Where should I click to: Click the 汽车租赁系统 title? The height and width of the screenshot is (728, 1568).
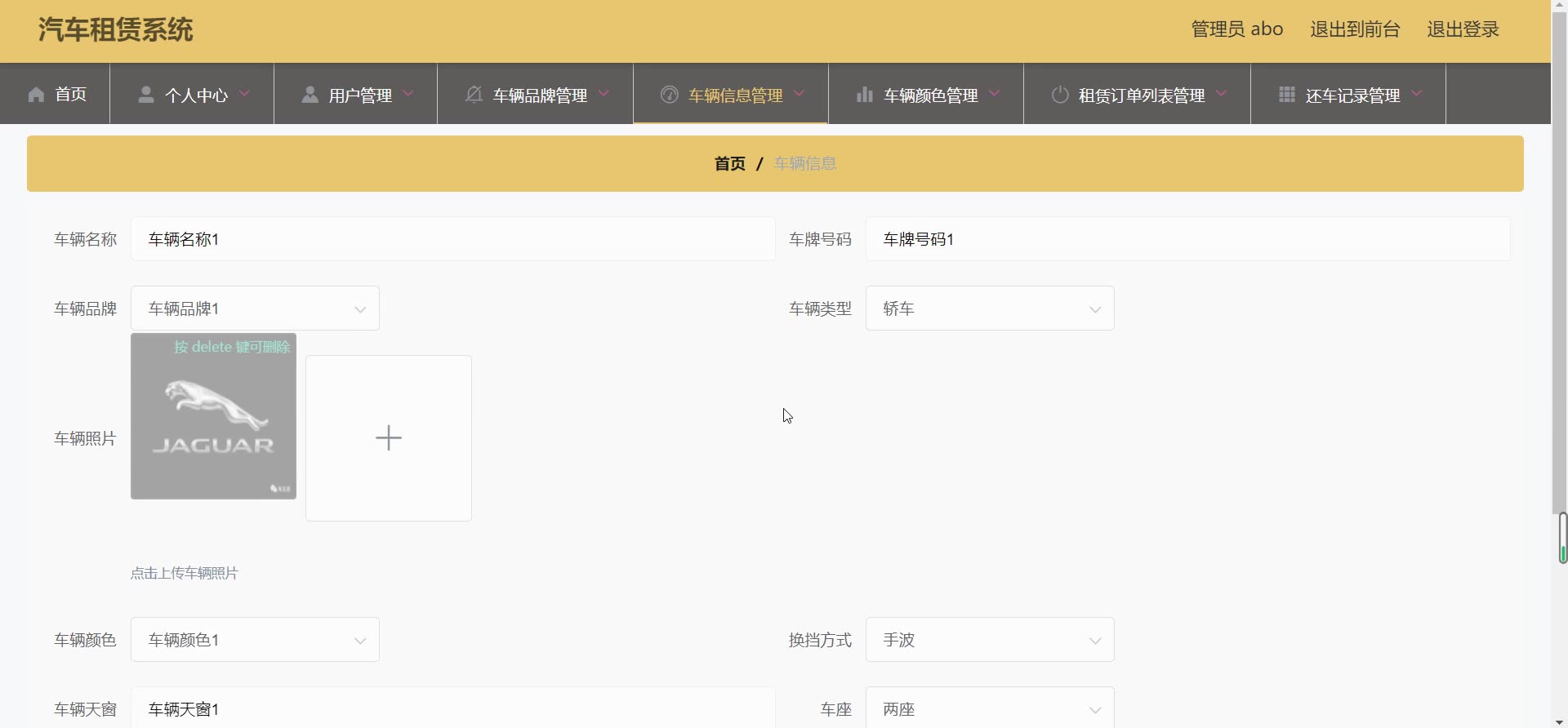click(115, 30)
